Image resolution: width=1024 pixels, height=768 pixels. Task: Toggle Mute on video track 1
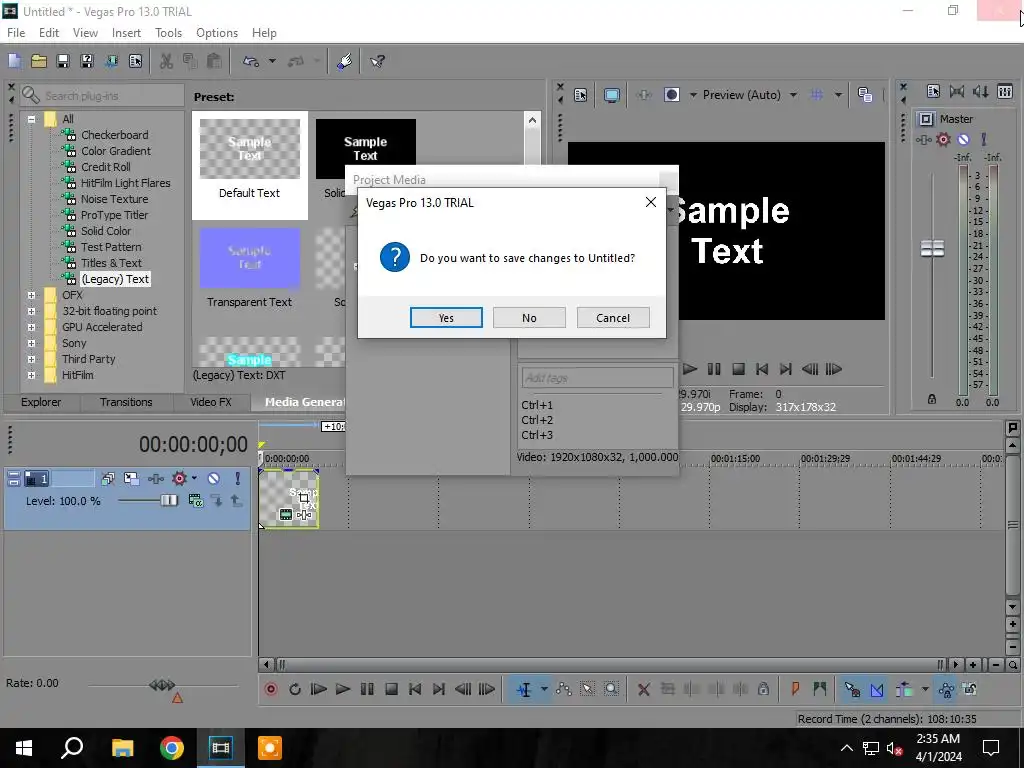point(214,479)
